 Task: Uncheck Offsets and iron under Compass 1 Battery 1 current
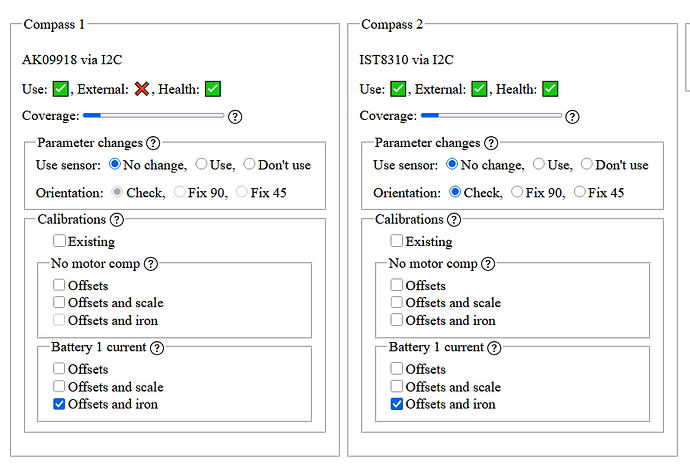click(59, 404)
